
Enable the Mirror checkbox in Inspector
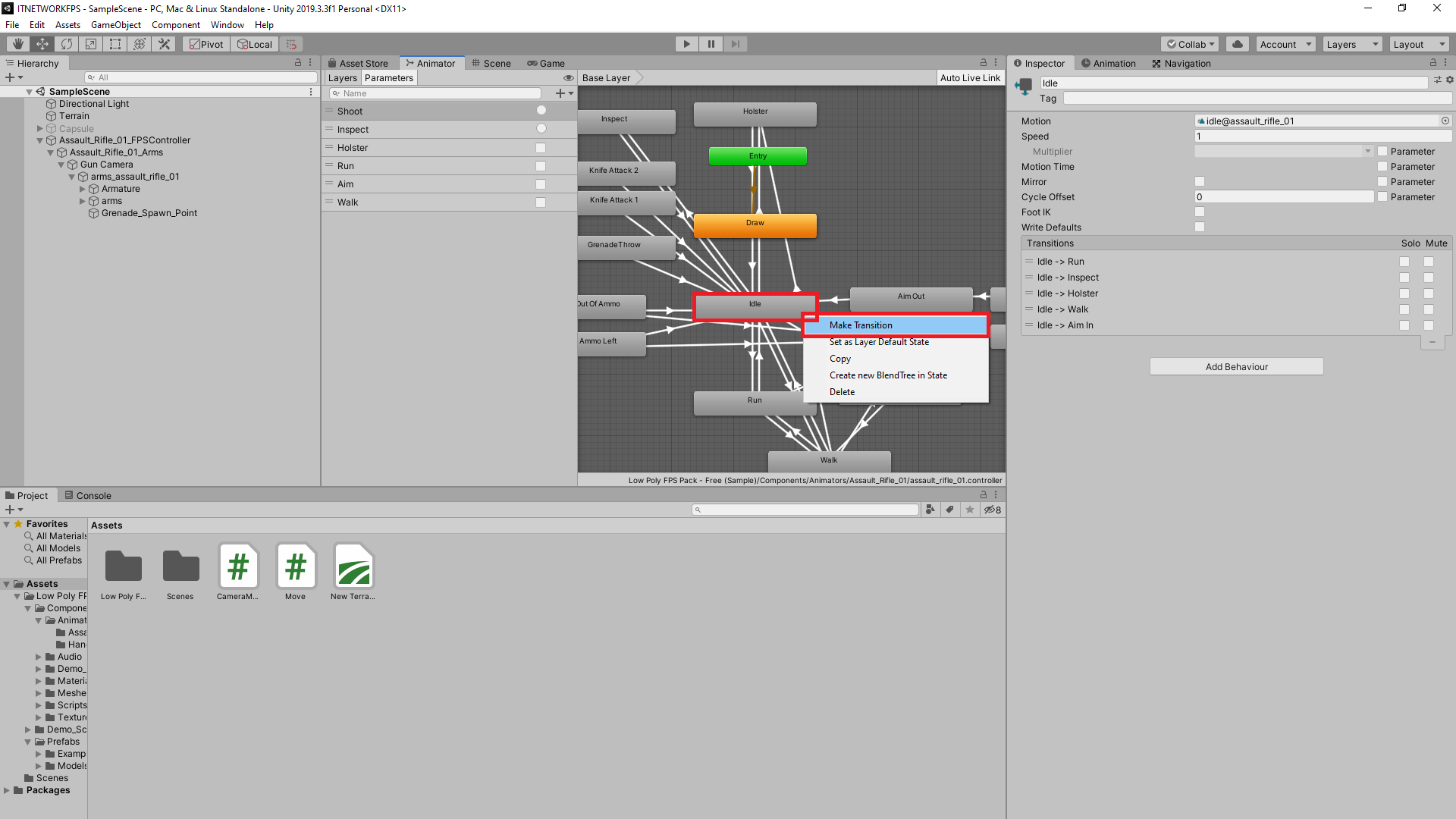pyautogui.click(x=1199, y=181)
